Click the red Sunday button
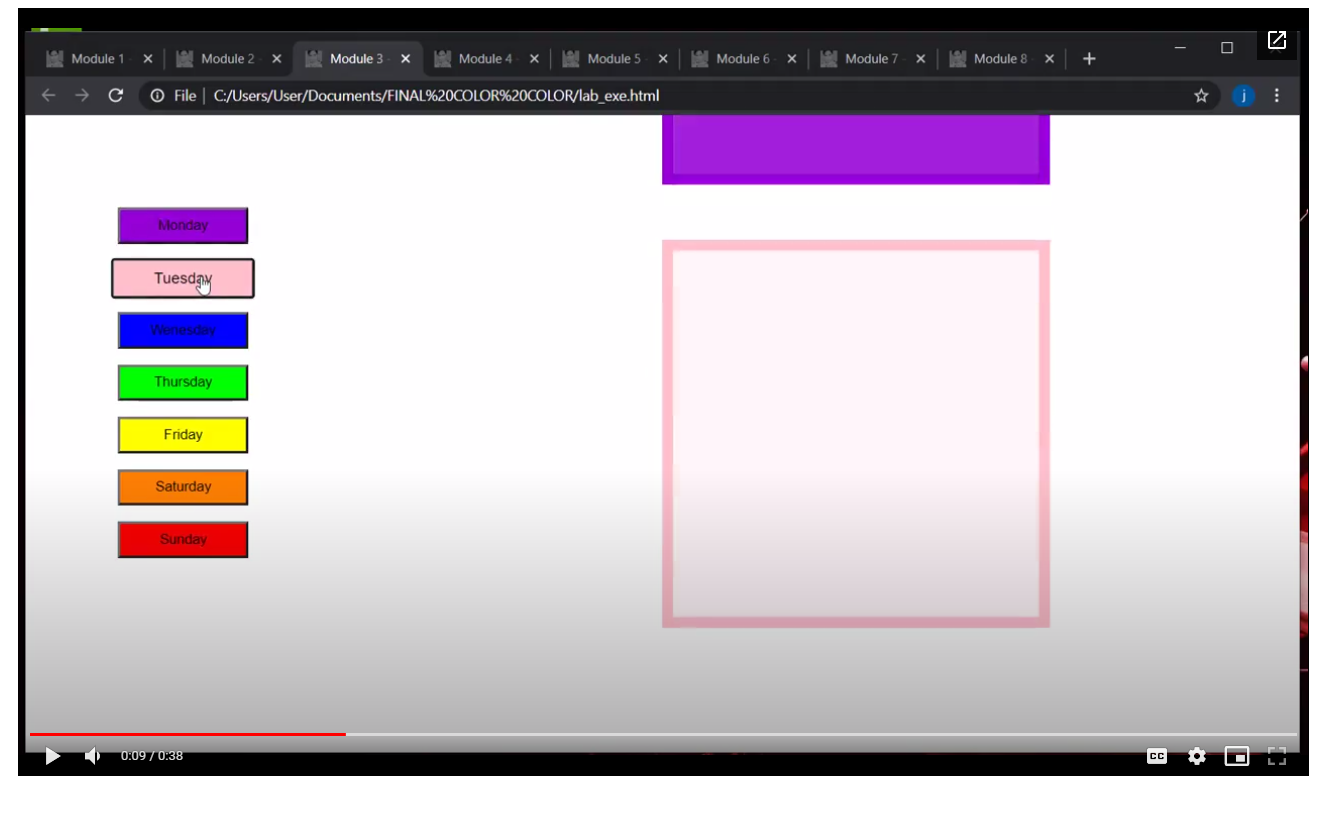This screenshot has width=1331, height=828. (183, 539)
